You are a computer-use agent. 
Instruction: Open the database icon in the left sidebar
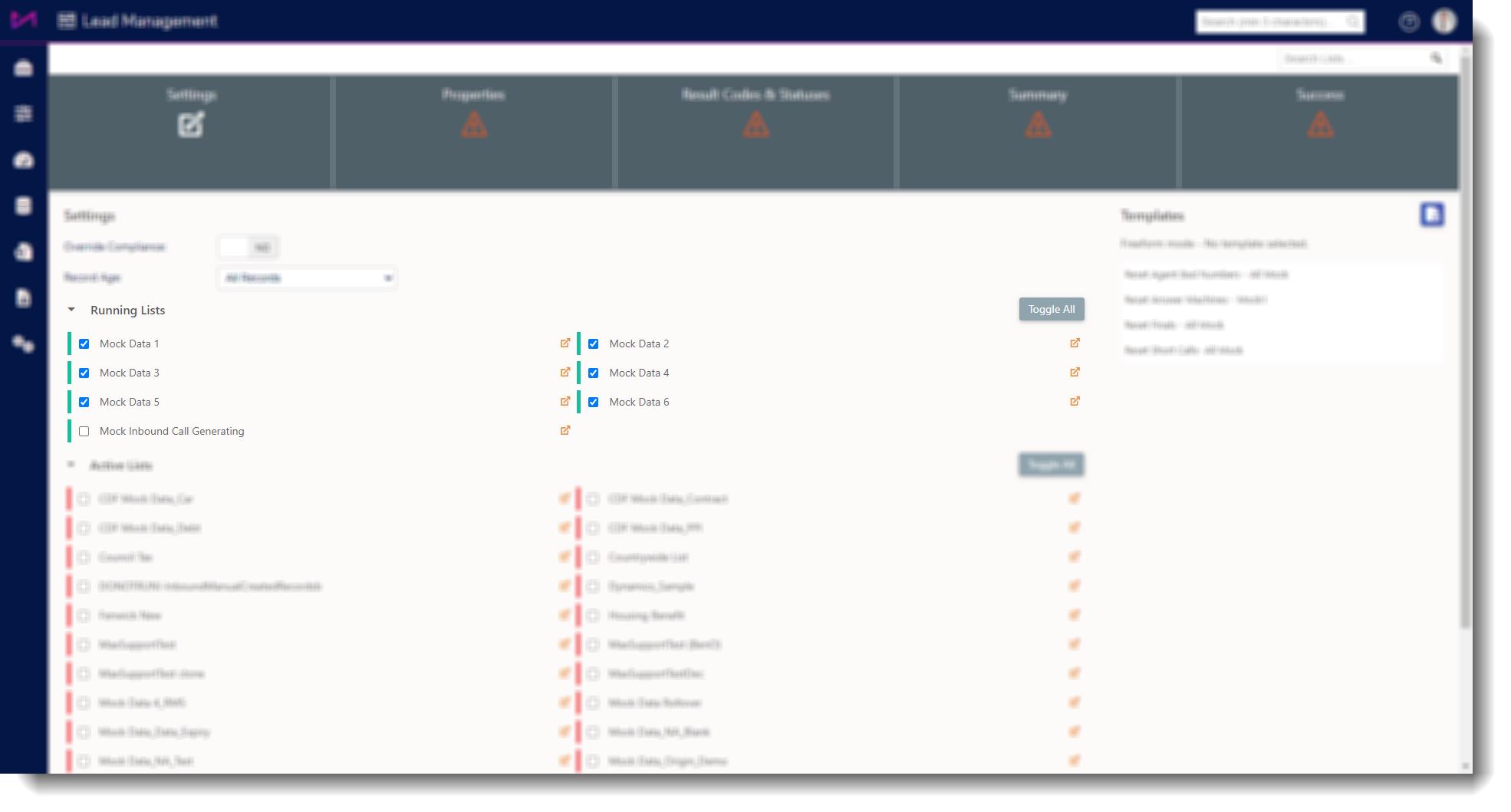point(24,205)
